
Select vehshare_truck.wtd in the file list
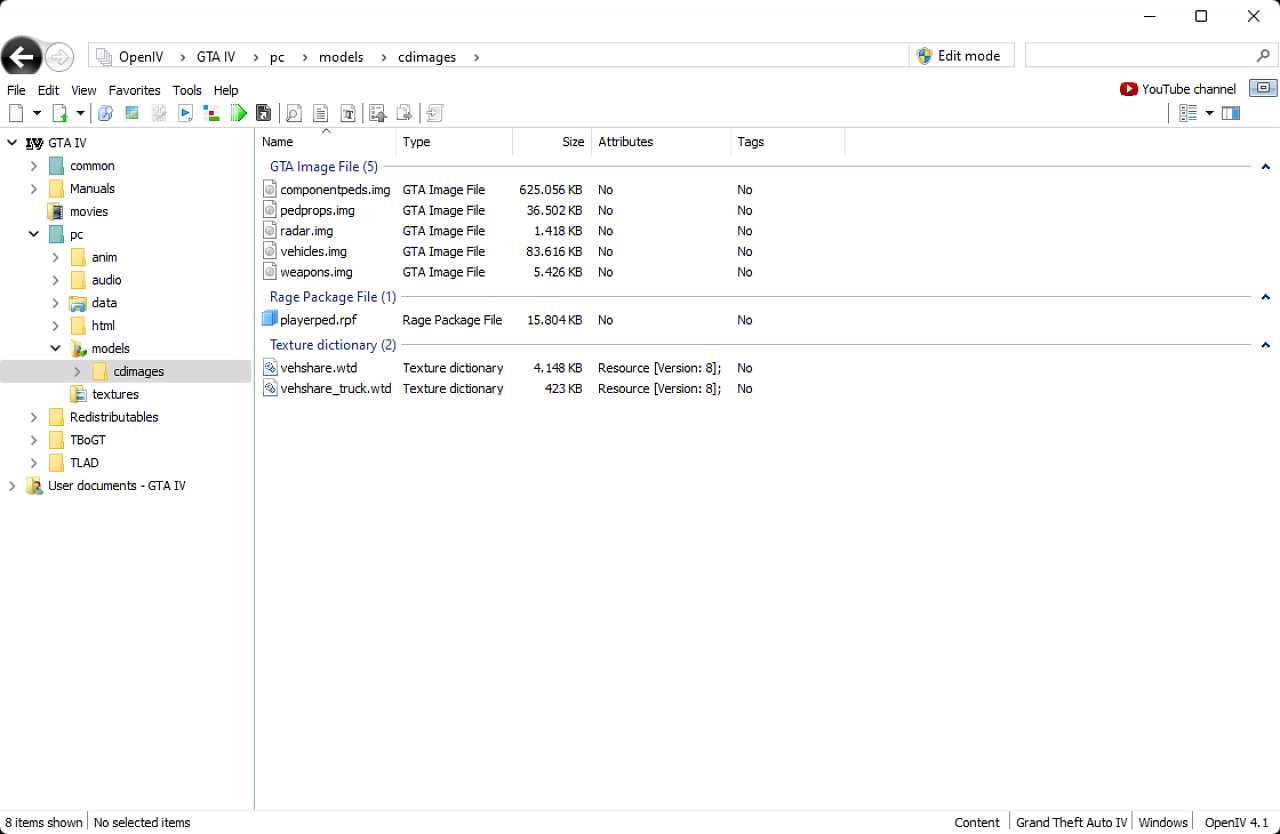coord(336,388)
